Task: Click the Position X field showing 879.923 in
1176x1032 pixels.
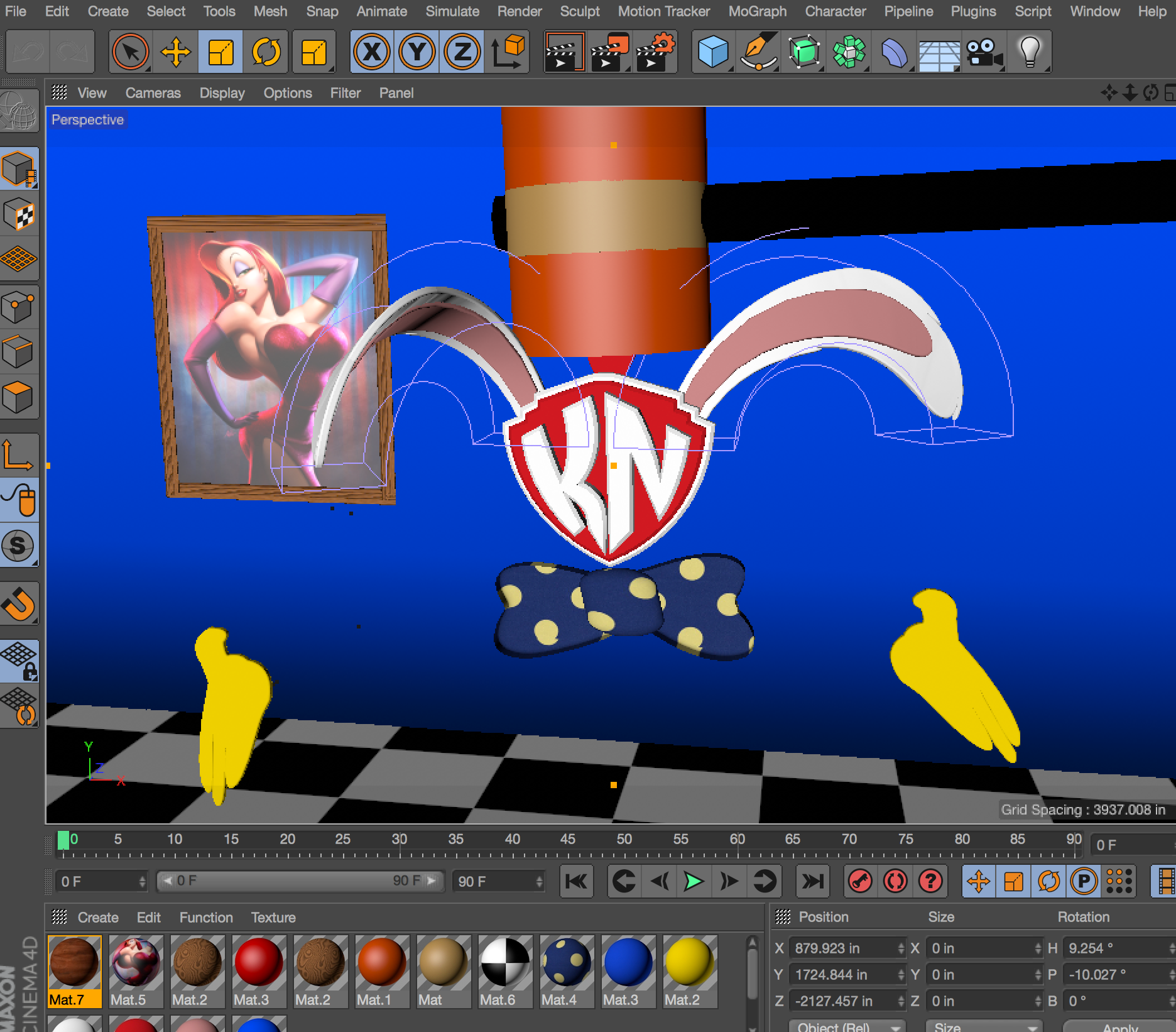Action: pyautogui.click(x=847, y=948)
